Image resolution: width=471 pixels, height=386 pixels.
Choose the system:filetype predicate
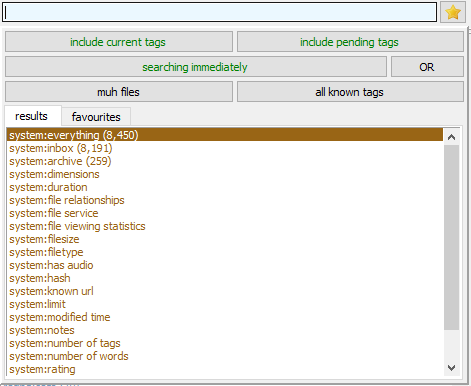[46, 252]
